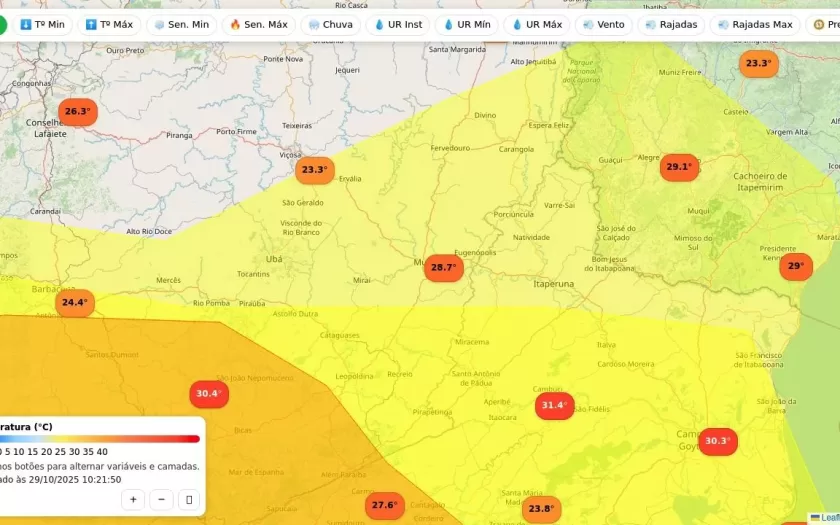Click the 31.4° station marker near Cambuci
Image resolution: width=840 pixels, height=525 pixels.
click(x=553, y=405)
